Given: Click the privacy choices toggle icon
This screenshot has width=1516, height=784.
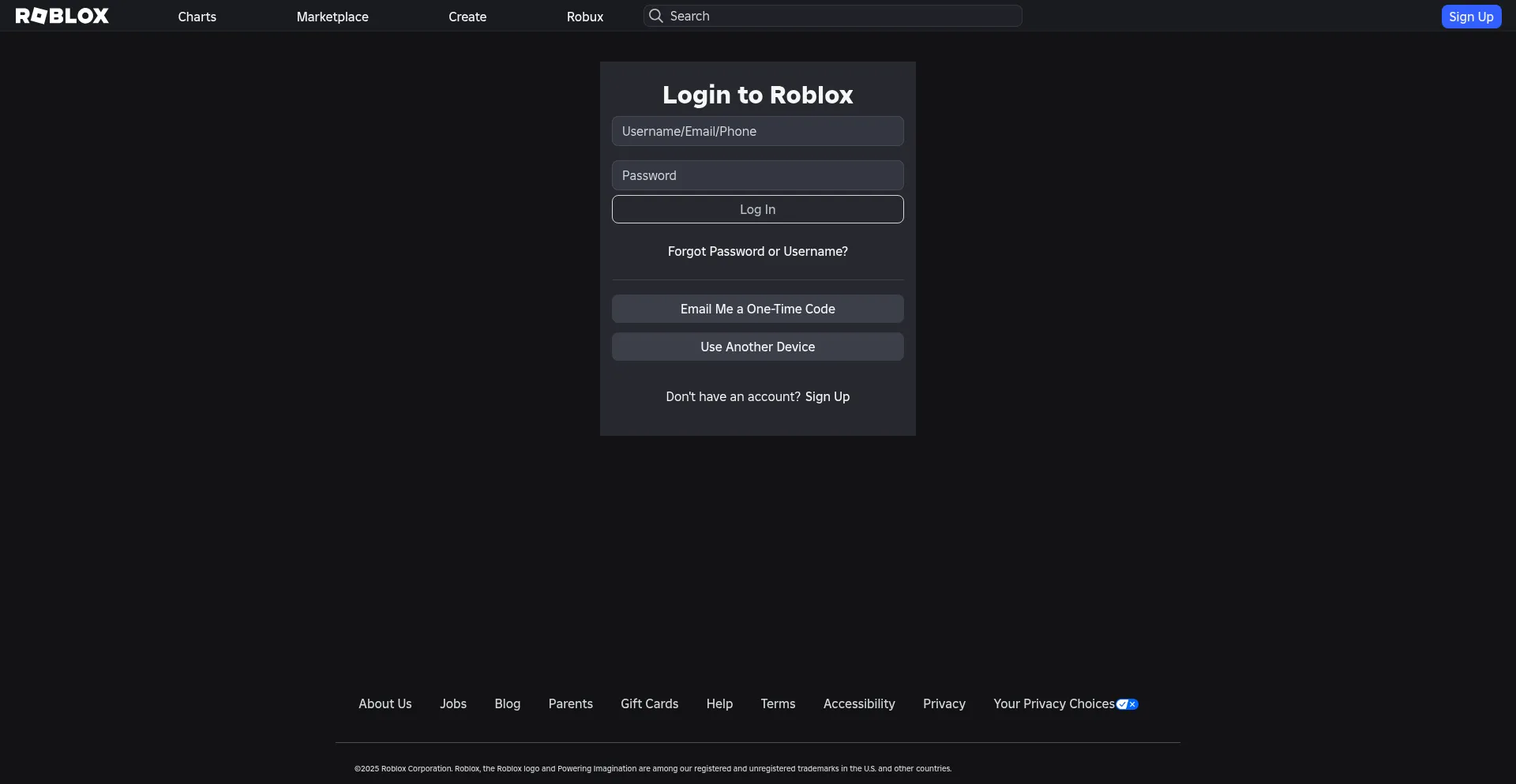Looking at the screenshot, I should pos(1128,704).
